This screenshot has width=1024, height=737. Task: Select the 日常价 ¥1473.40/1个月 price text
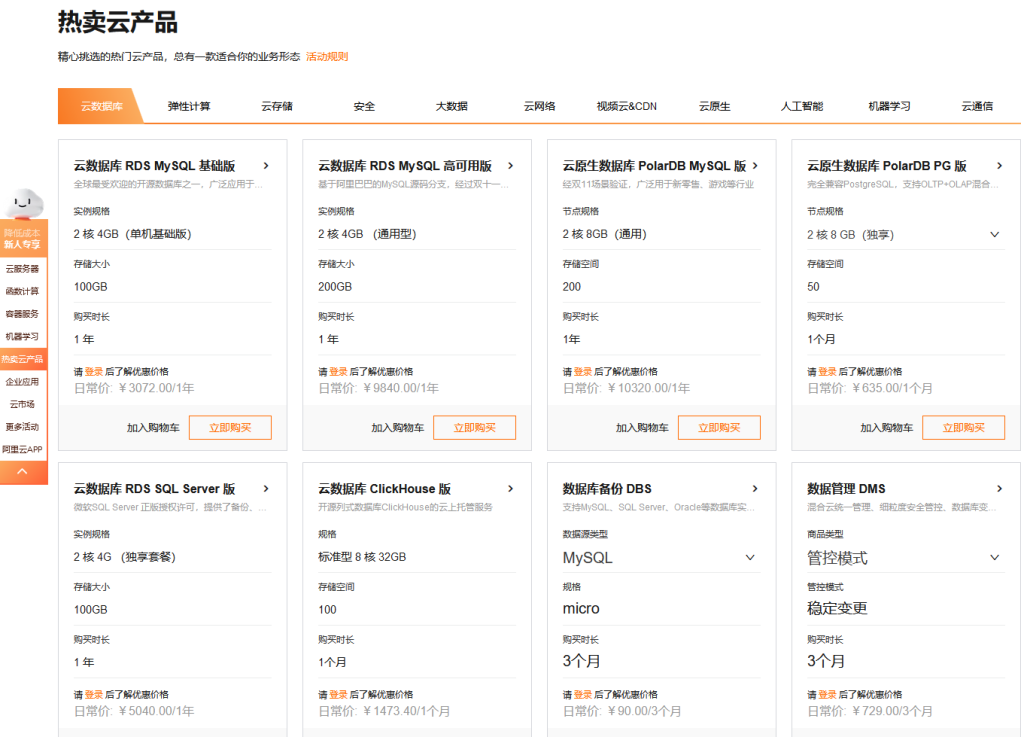click(384, 711)
